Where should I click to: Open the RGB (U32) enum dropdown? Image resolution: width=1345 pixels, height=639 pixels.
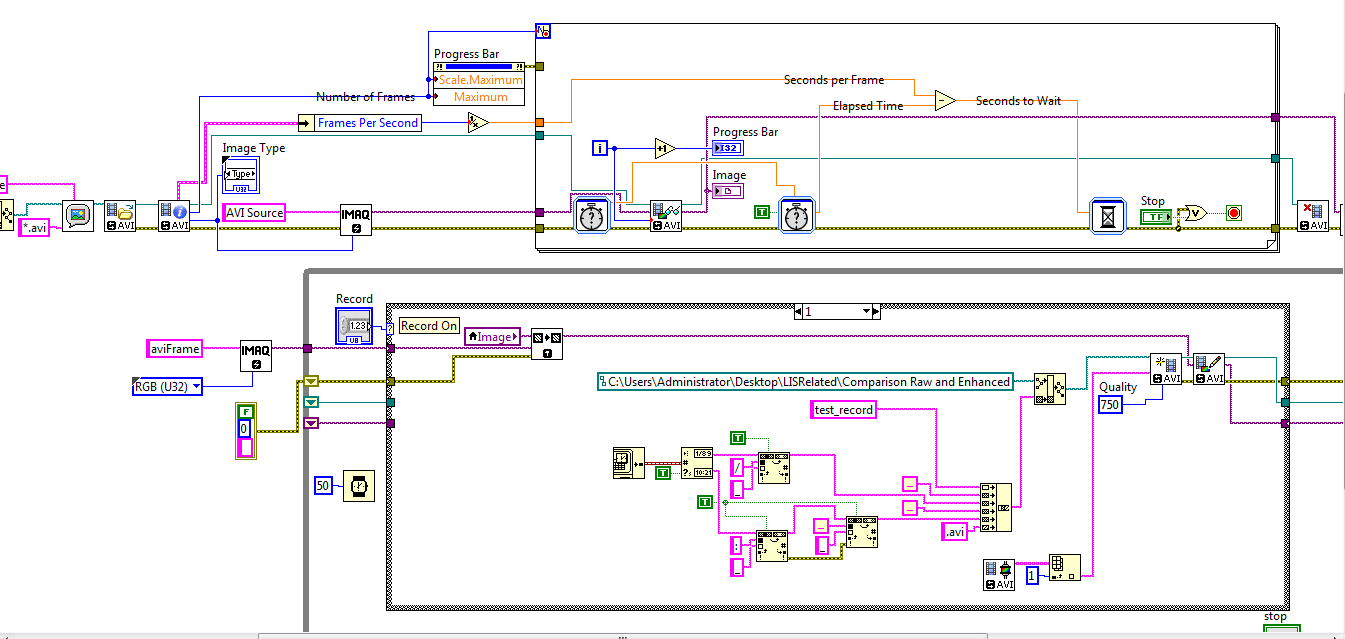click(x=167, y=386)
